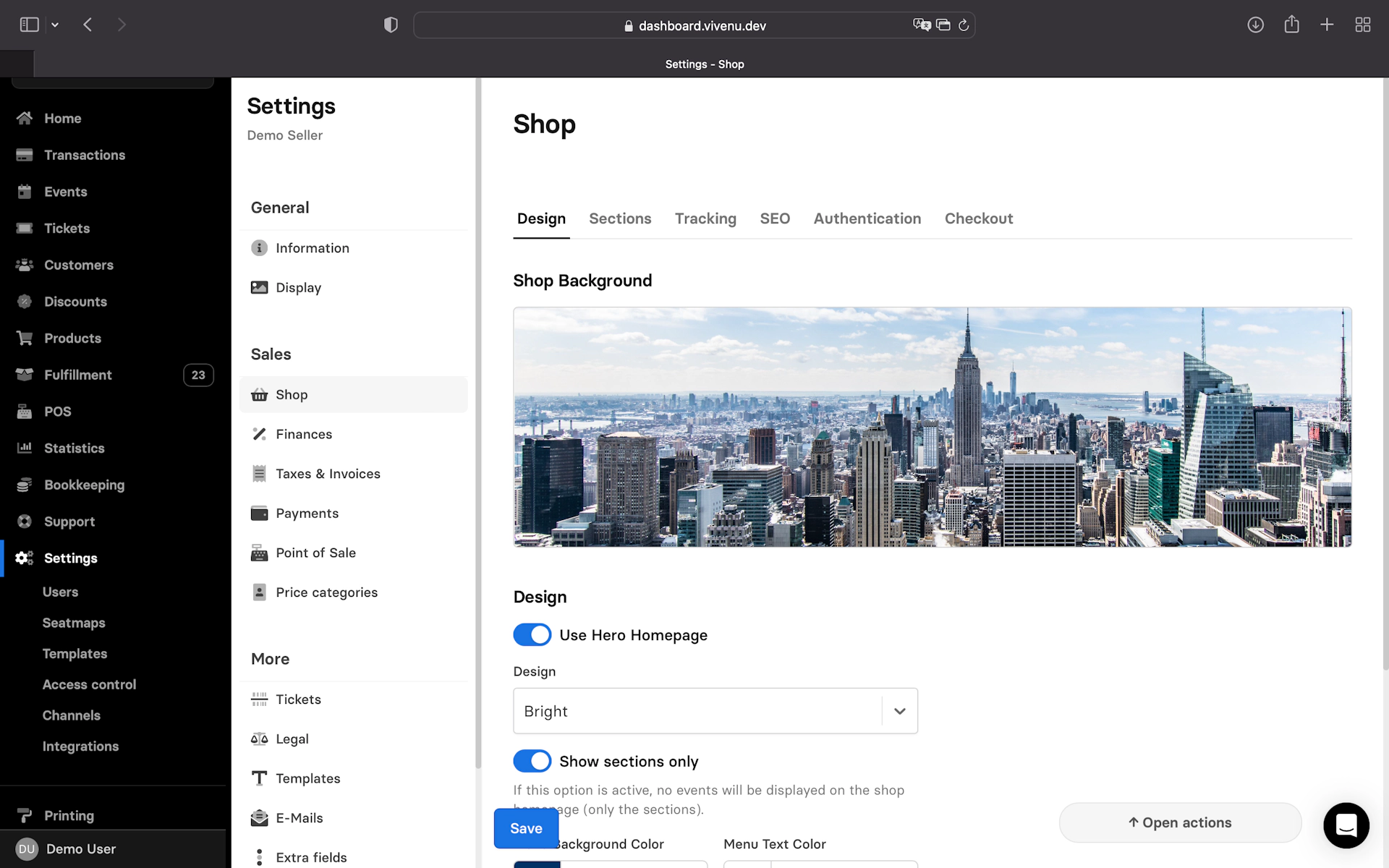Click the dark blue color swatch
Viewport: 1389px width, 868px height.
click(537, 864)
